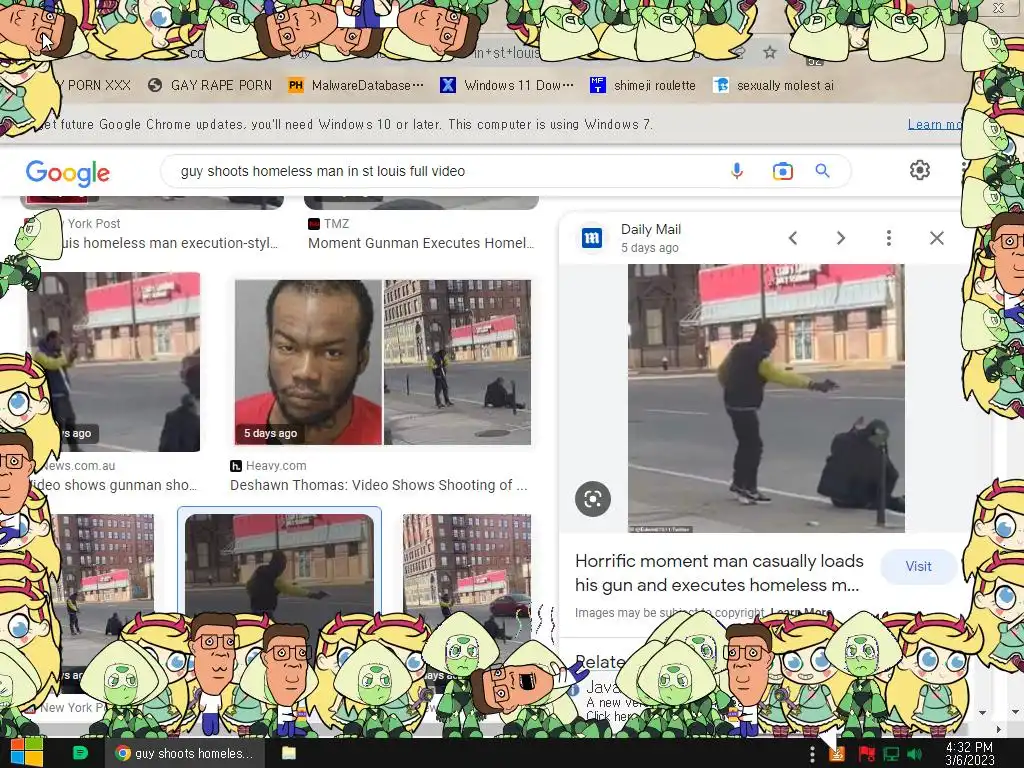Click the large Daily Mail preview image
Screen dimensions: 1024x768
[766, 398]
